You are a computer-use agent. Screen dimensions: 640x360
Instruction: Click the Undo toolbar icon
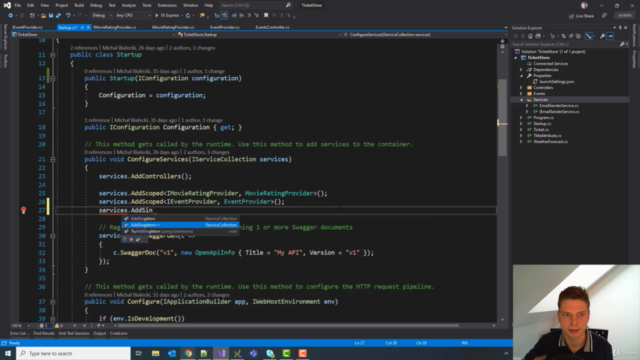click(68, 16)
